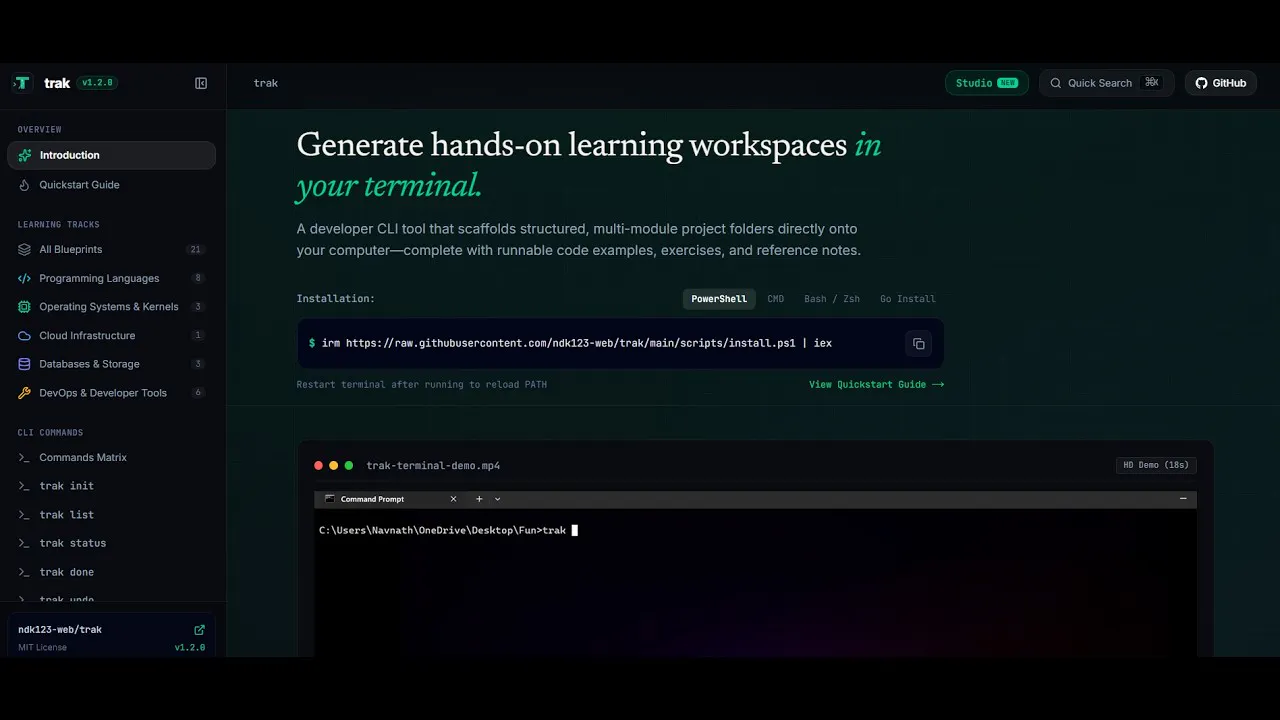Click the trak breadcrumb in top bar
The width and height of the screenshot is (1280, 720).
pyautogui.click(x=266, y=83)
